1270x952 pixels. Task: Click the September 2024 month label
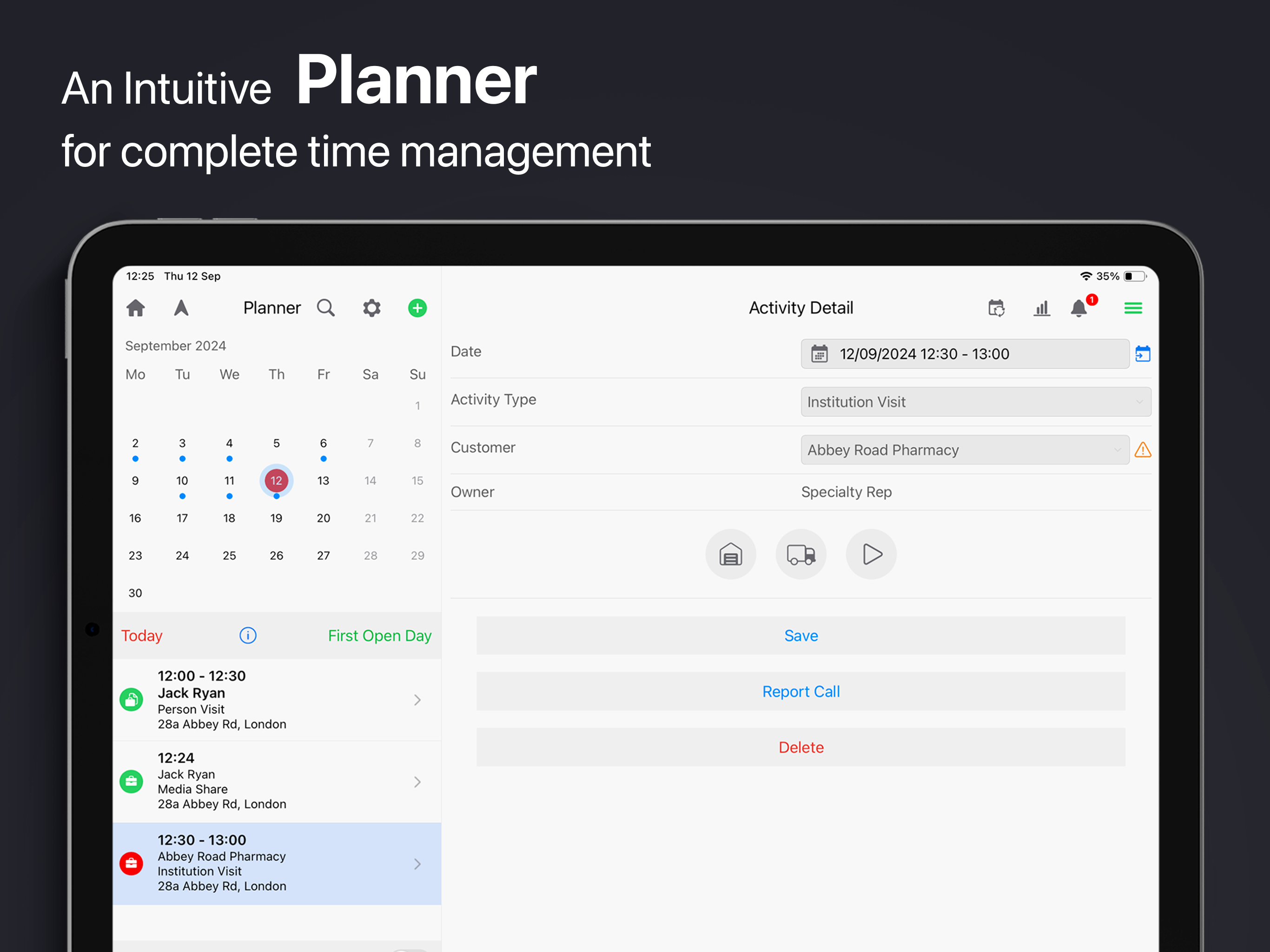click(176, 346)
